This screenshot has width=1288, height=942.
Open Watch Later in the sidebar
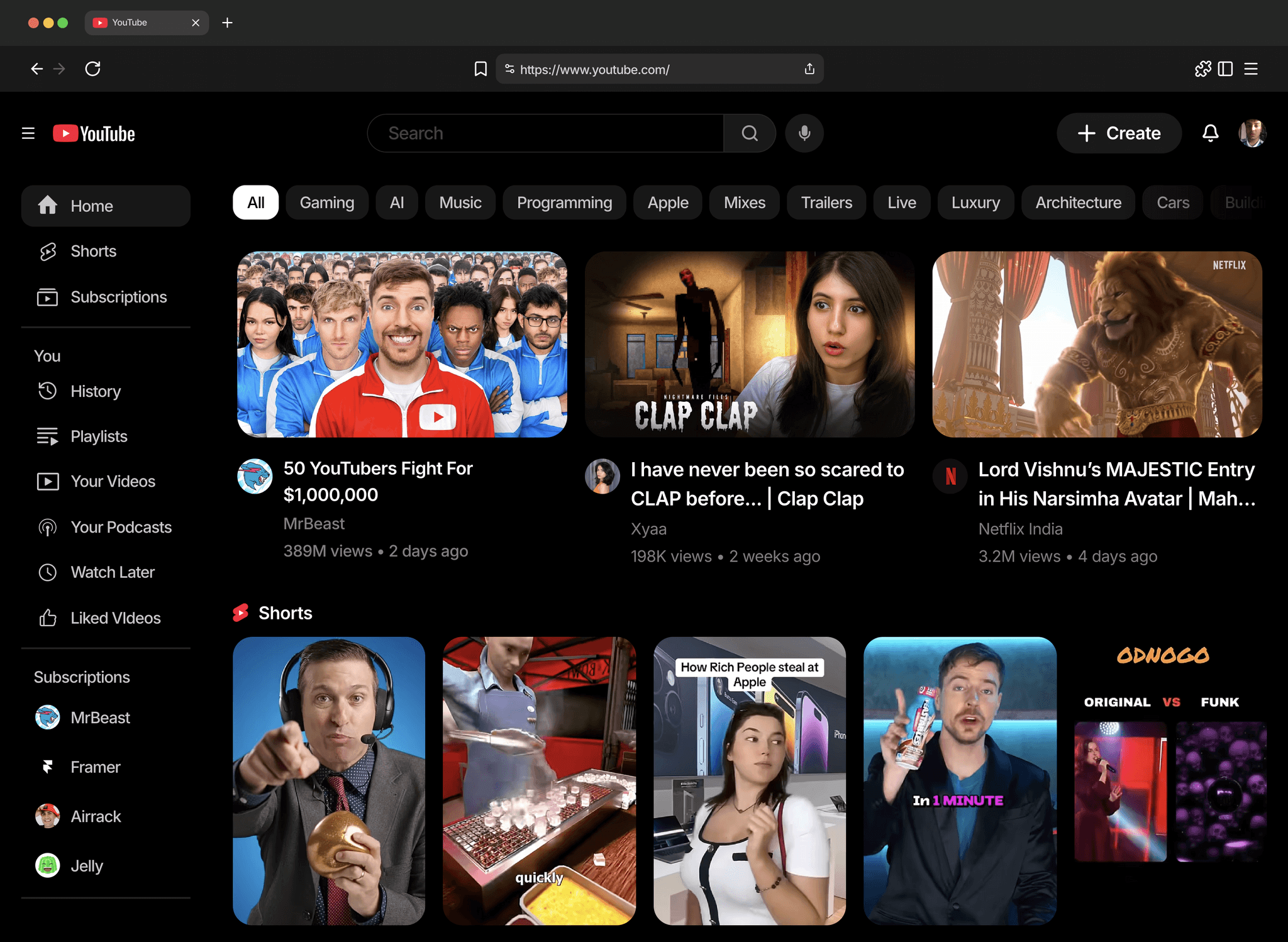coord(106,572)
